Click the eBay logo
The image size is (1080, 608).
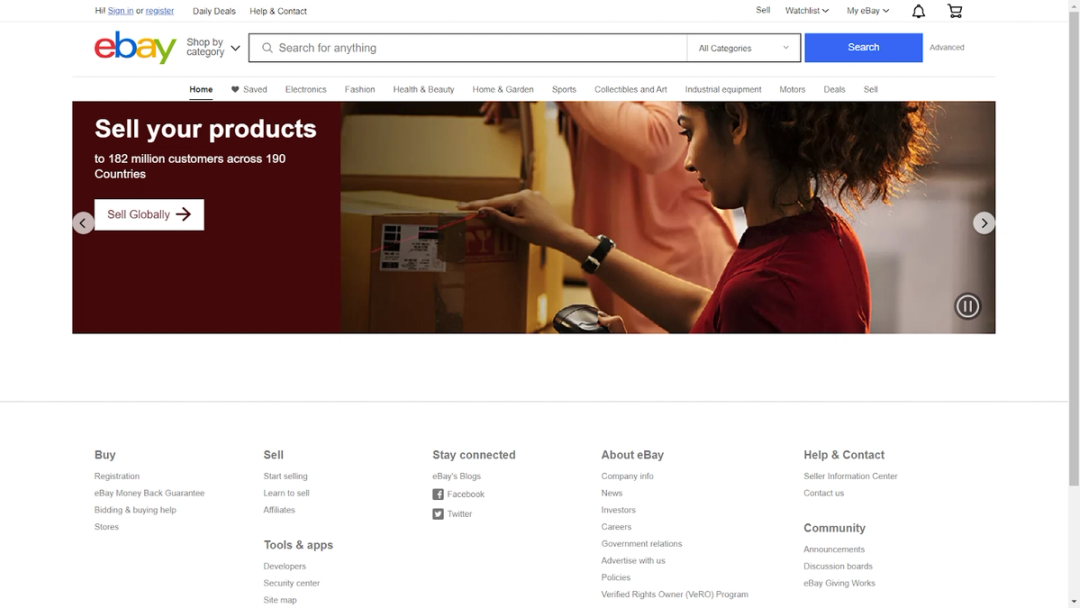(x=135, y=48)
